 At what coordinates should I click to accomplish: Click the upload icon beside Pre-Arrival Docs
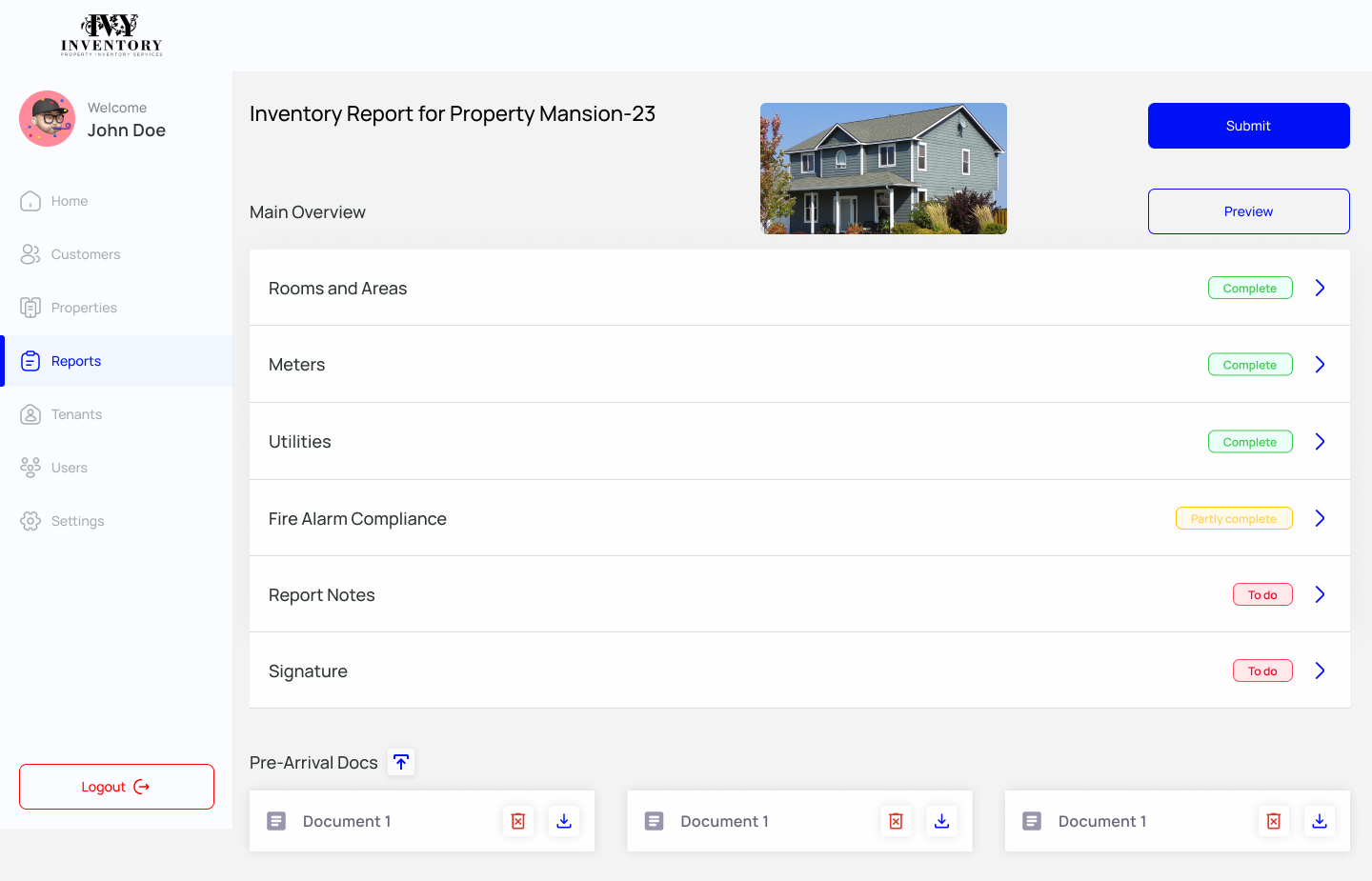[x=401, y=762]
